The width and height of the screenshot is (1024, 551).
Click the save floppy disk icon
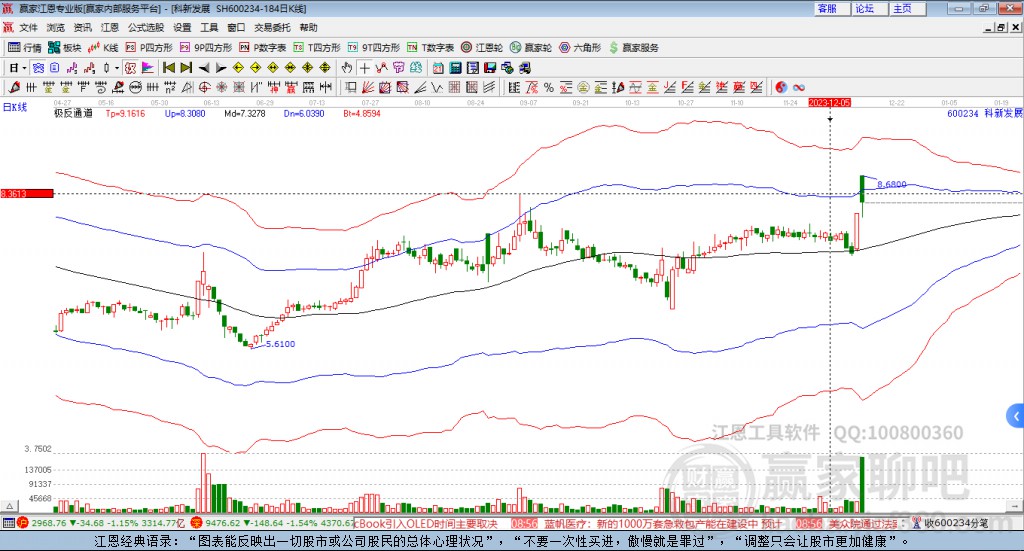click(x=490, y=68)
